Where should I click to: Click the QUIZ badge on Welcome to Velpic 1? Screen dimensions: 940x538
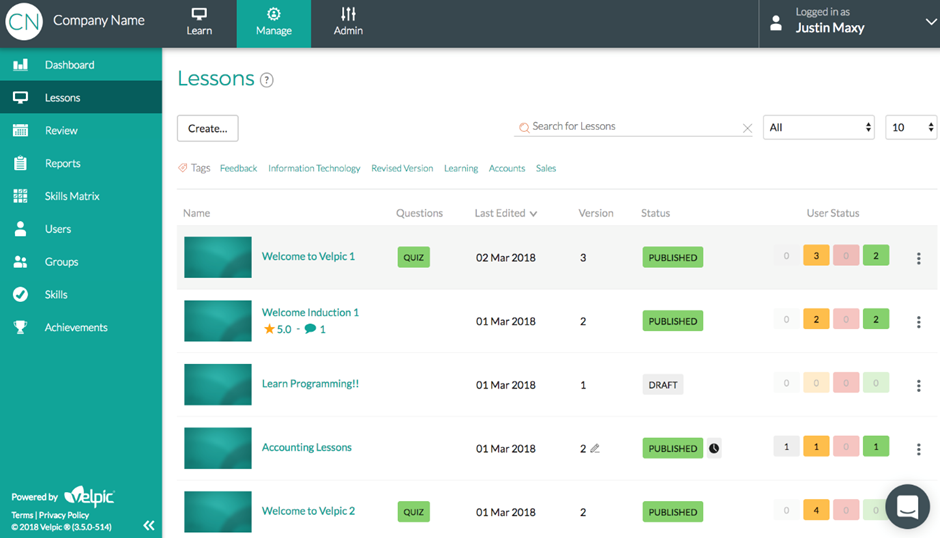point(414,257)
